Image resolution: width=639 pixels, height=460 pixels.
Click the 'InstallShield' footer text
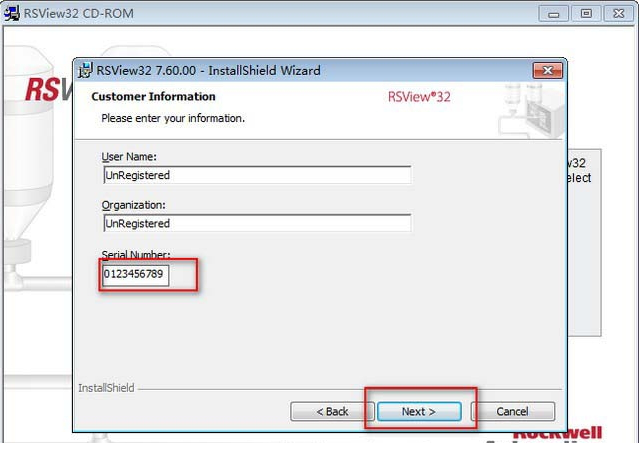click(x=106, y=388)
